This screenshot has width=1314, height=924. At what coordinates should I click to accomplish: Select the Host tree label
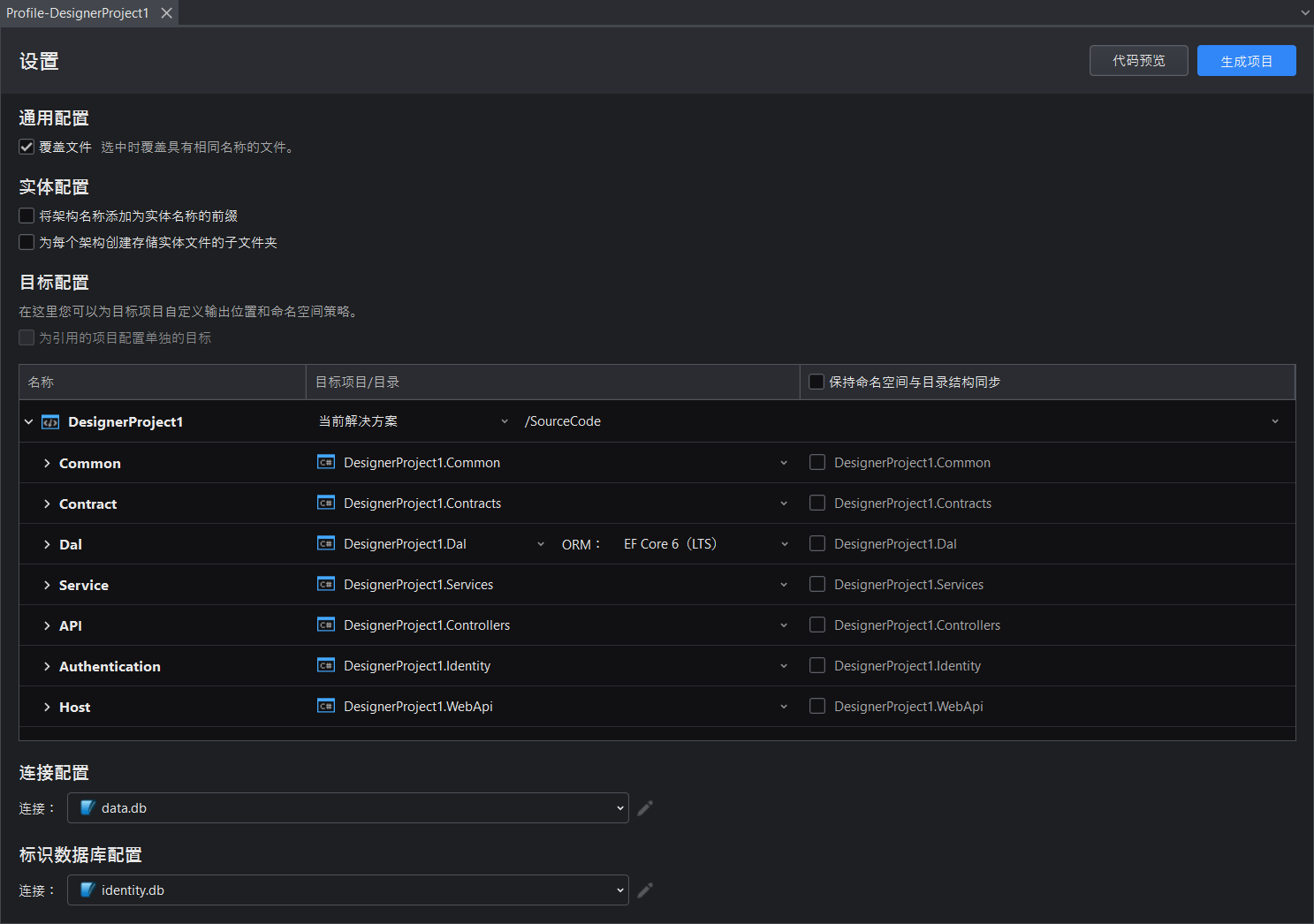tap(75, 707)
